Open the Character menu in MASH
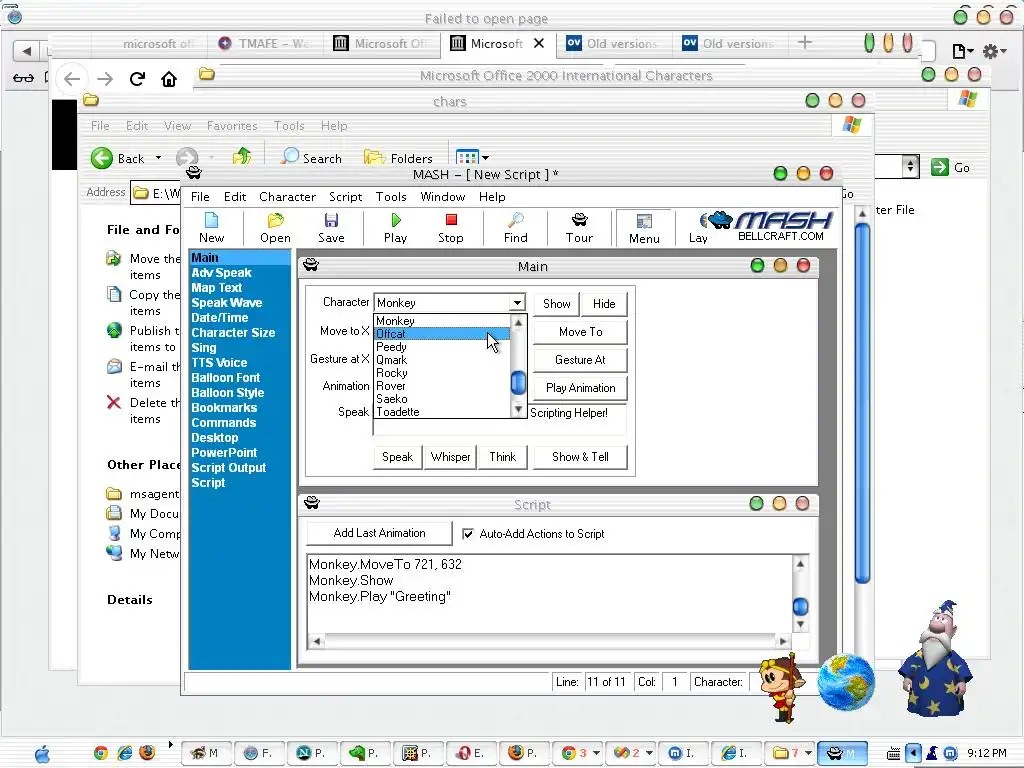Image resolution: width=1024 pixels, height=768 pixels. 287,197
